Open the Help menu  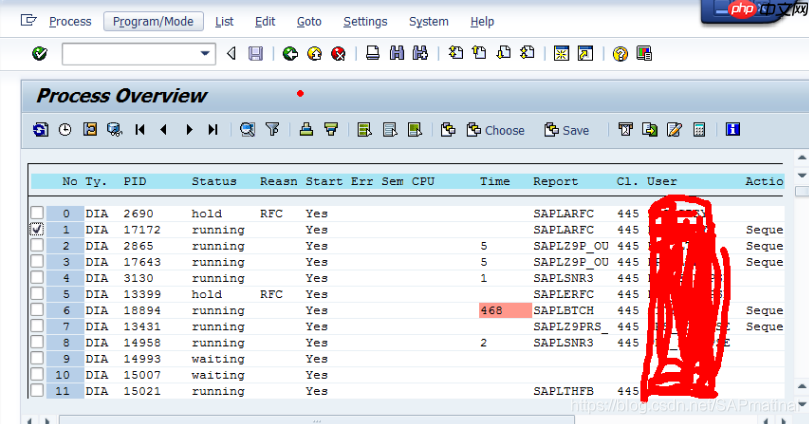[482, 22]
